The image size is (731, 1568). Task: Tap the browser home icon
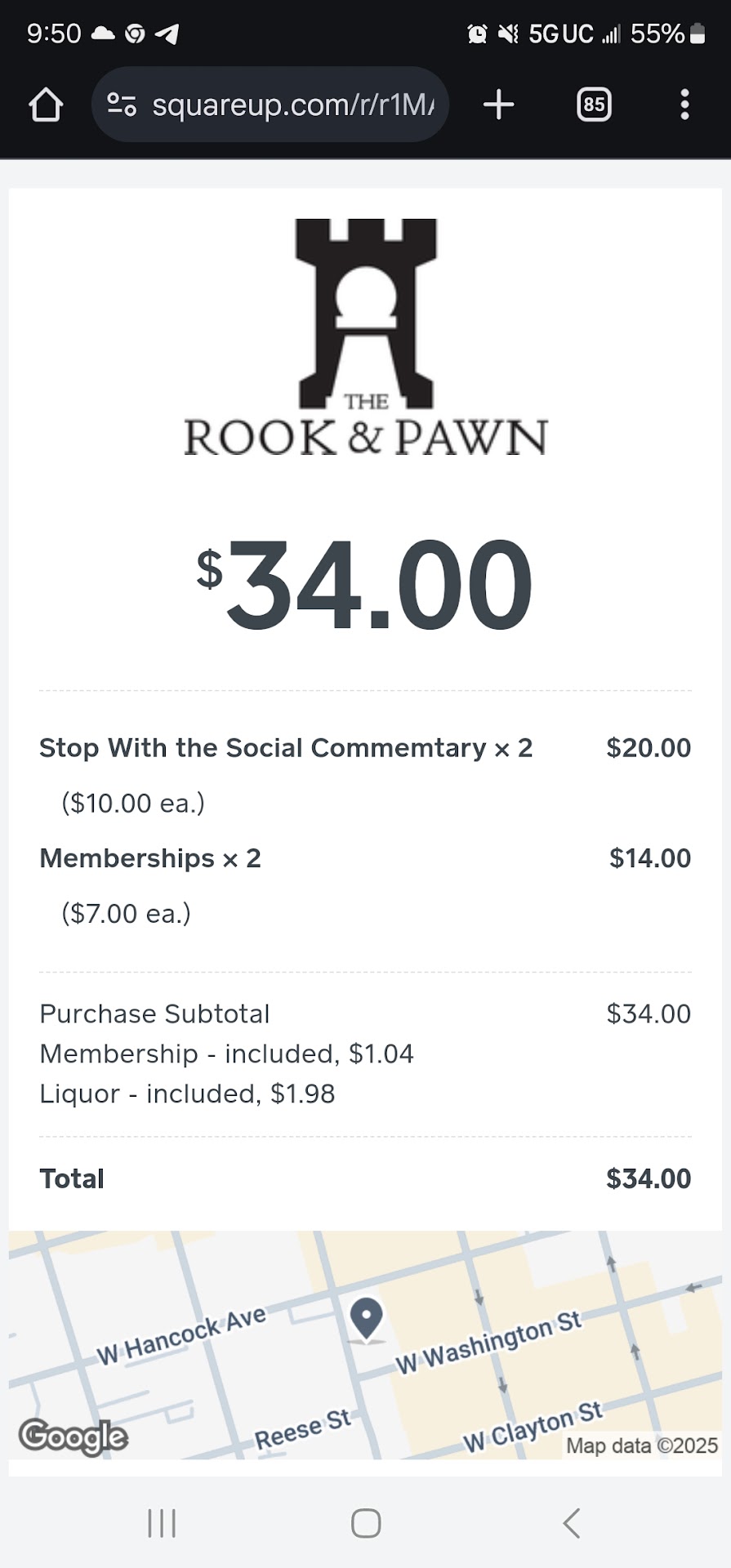click(x=46, y=105)
